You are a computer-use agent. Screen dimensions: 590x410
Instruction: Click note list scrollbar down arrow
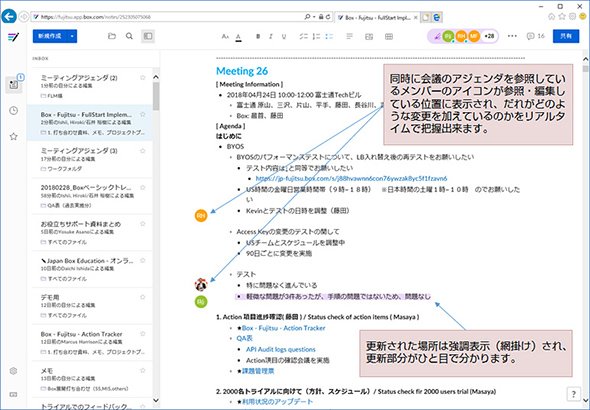(x=156, y=401)
